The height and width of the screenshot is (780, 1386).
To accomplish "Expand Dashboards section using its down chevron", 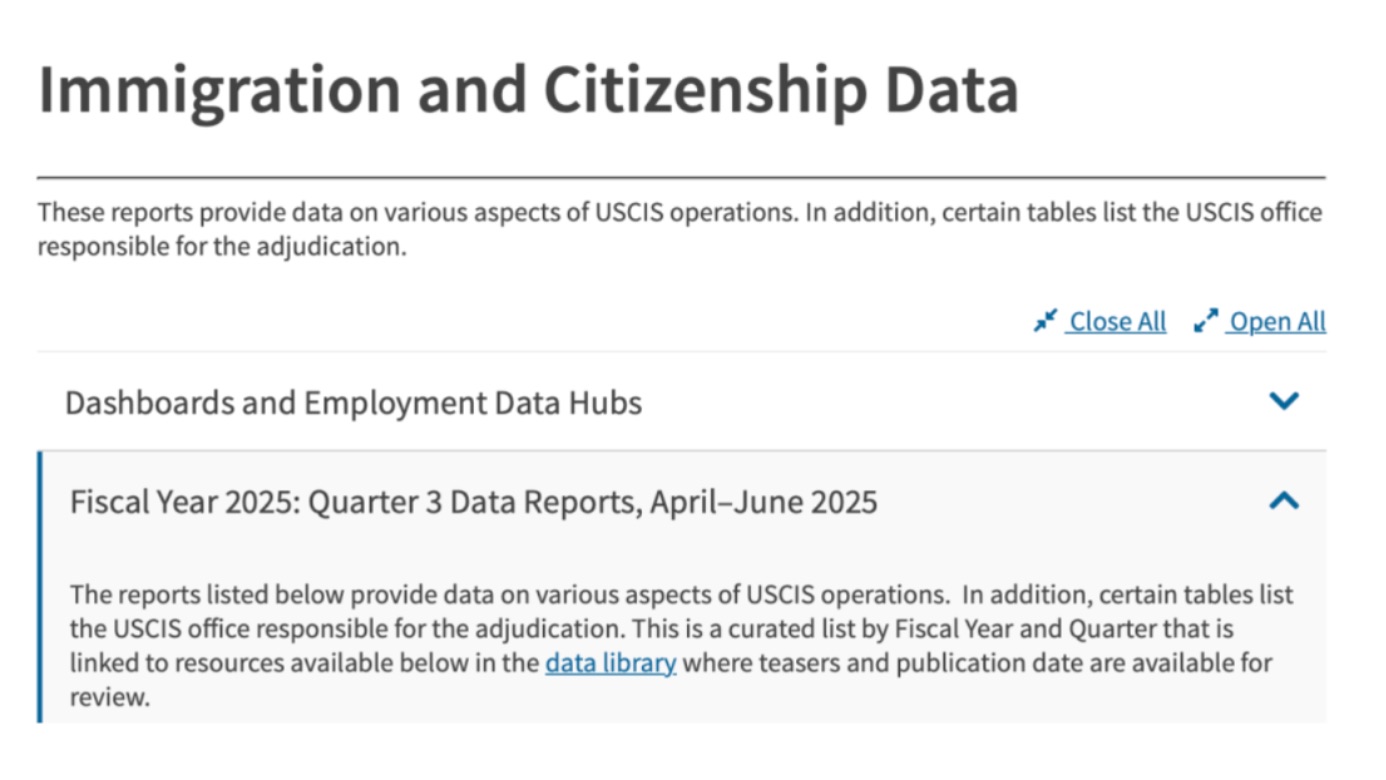I will 1283,401.
